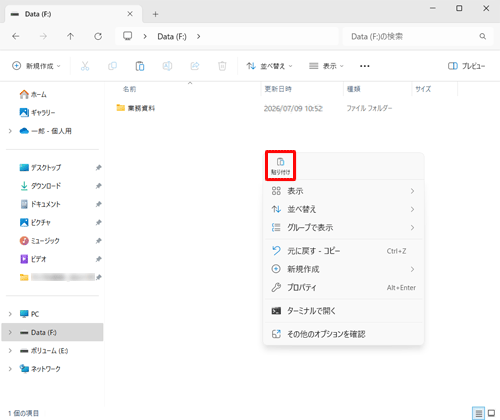Click the paste icon in the toolbar
This screenshot has height=420, width=500.
(140, 66)
